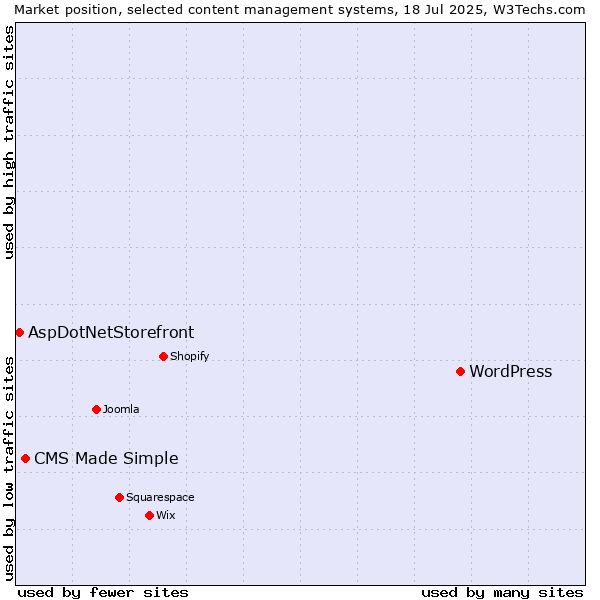
Task: Click the red Squarespace data point
Action: (119, 497)
